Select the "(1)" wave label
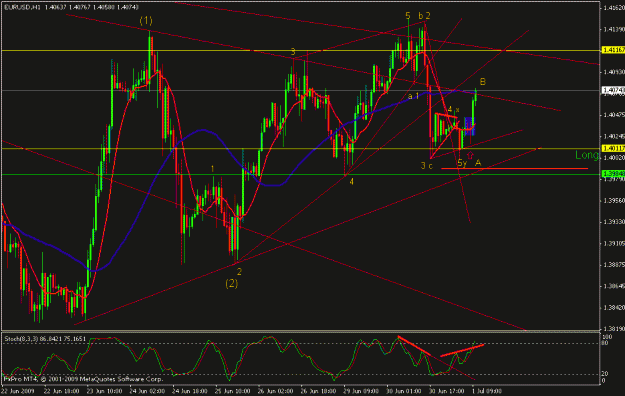The image size is (625, 396). coord(146,20)
